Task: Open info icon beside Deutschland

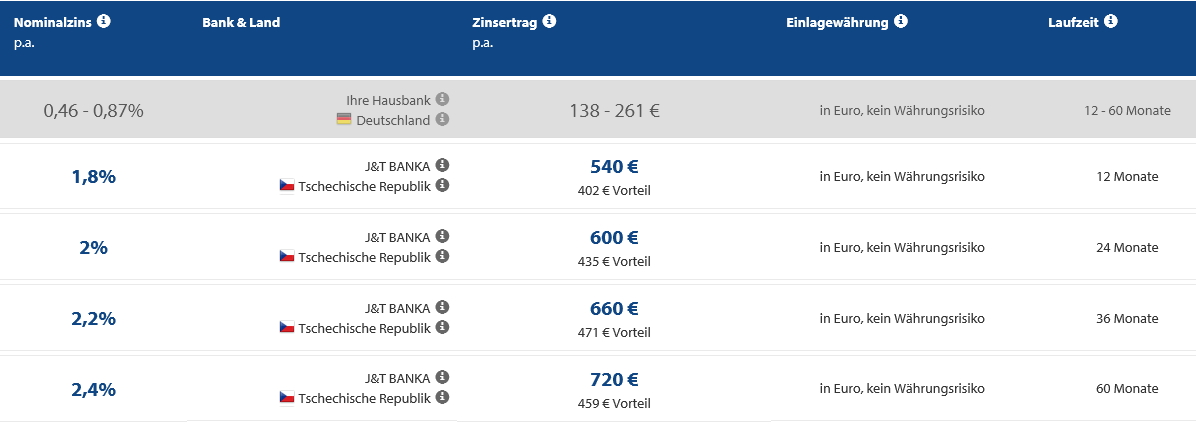Action: [x=442, y=120]
